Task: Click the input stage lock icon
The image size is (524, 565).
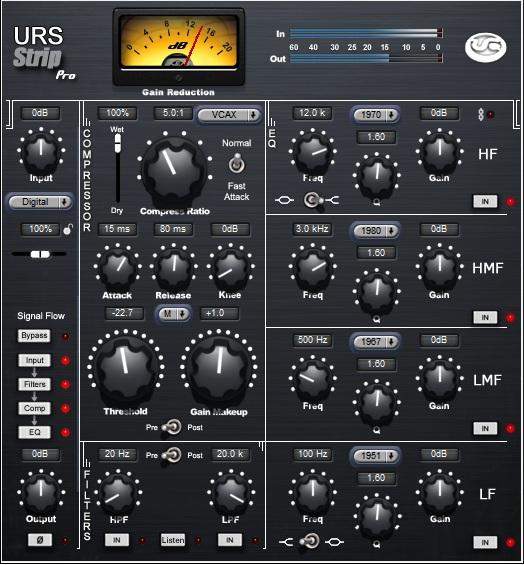Action: 68,229
